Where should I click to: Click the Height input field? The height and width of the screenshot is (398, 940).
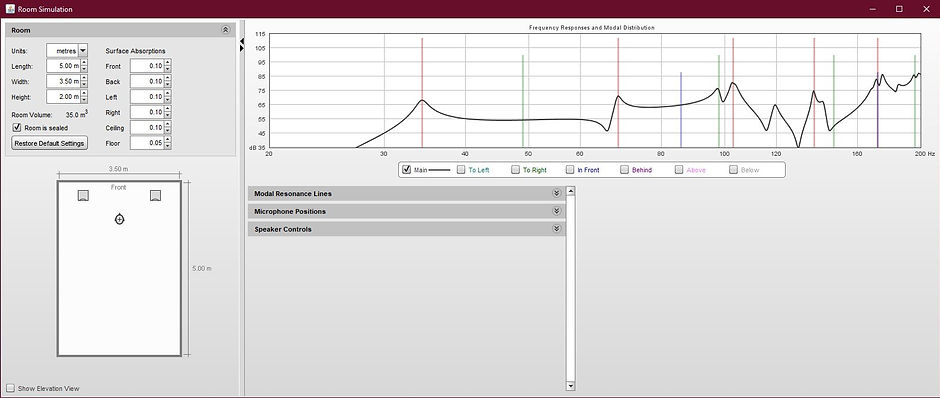[63, 97]
